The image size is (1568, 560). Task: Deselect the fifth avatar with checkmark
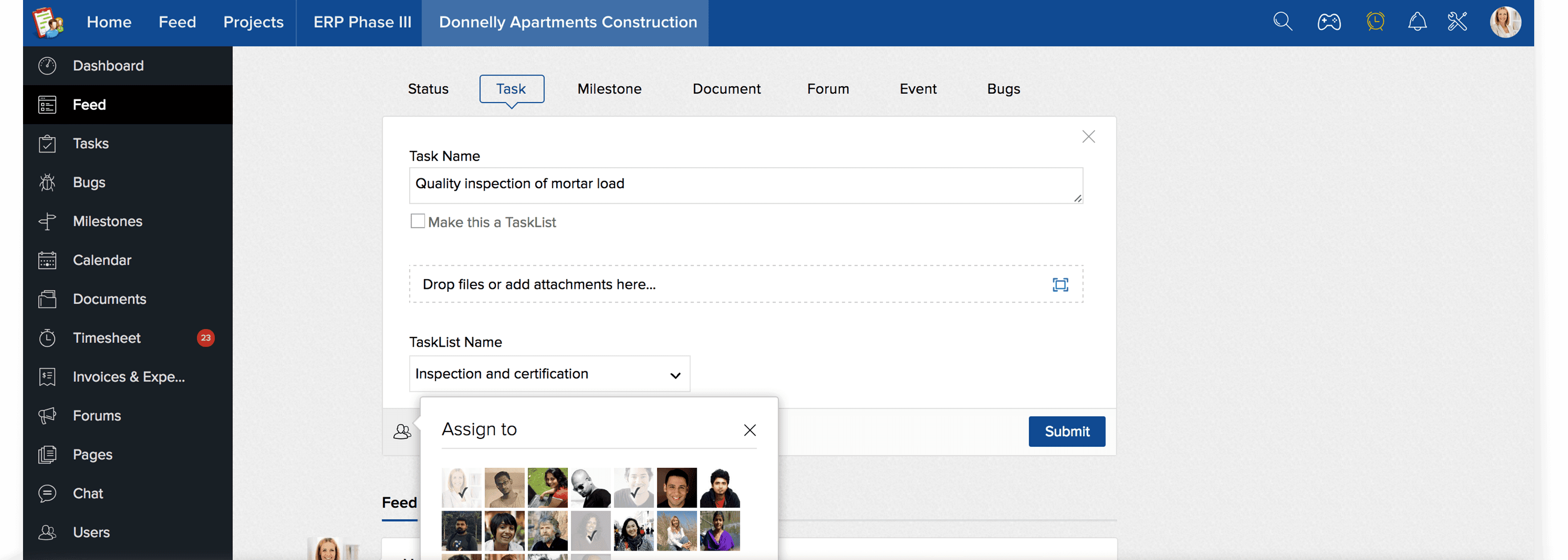tap(633, 487)
